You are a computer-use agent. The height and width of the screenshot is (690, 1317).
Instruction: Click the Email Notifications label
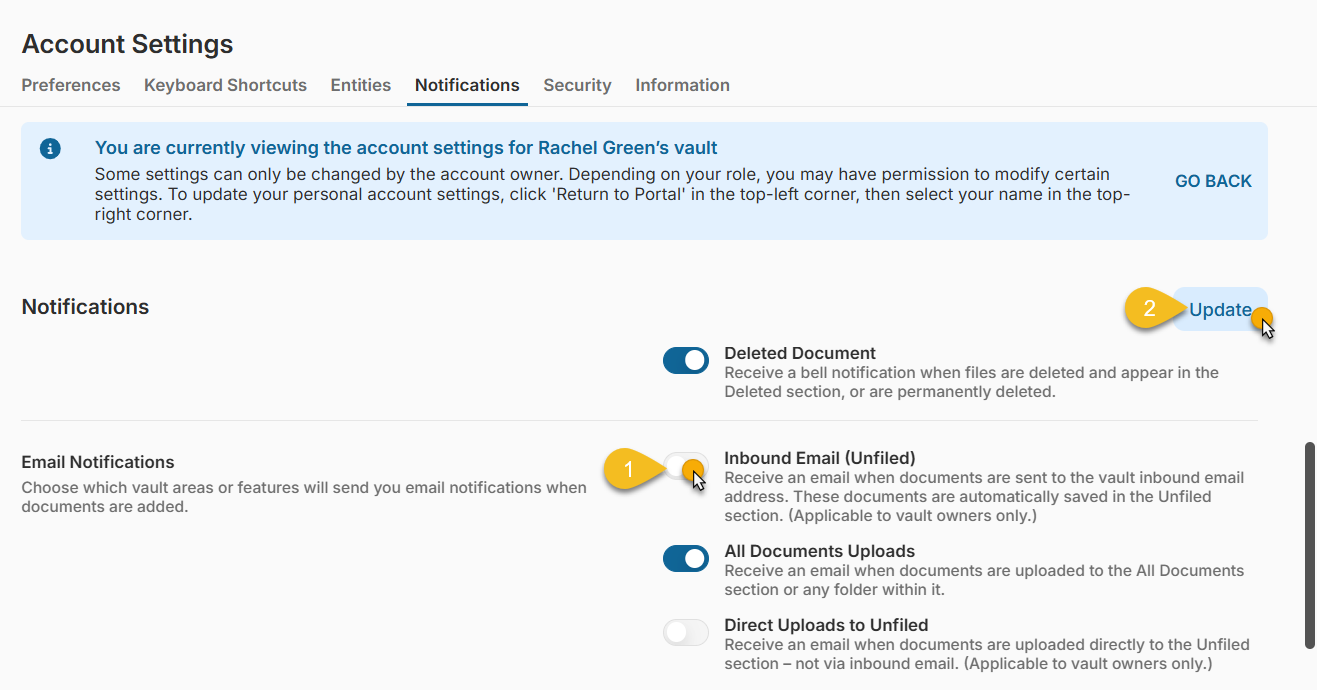coord(97,462)
